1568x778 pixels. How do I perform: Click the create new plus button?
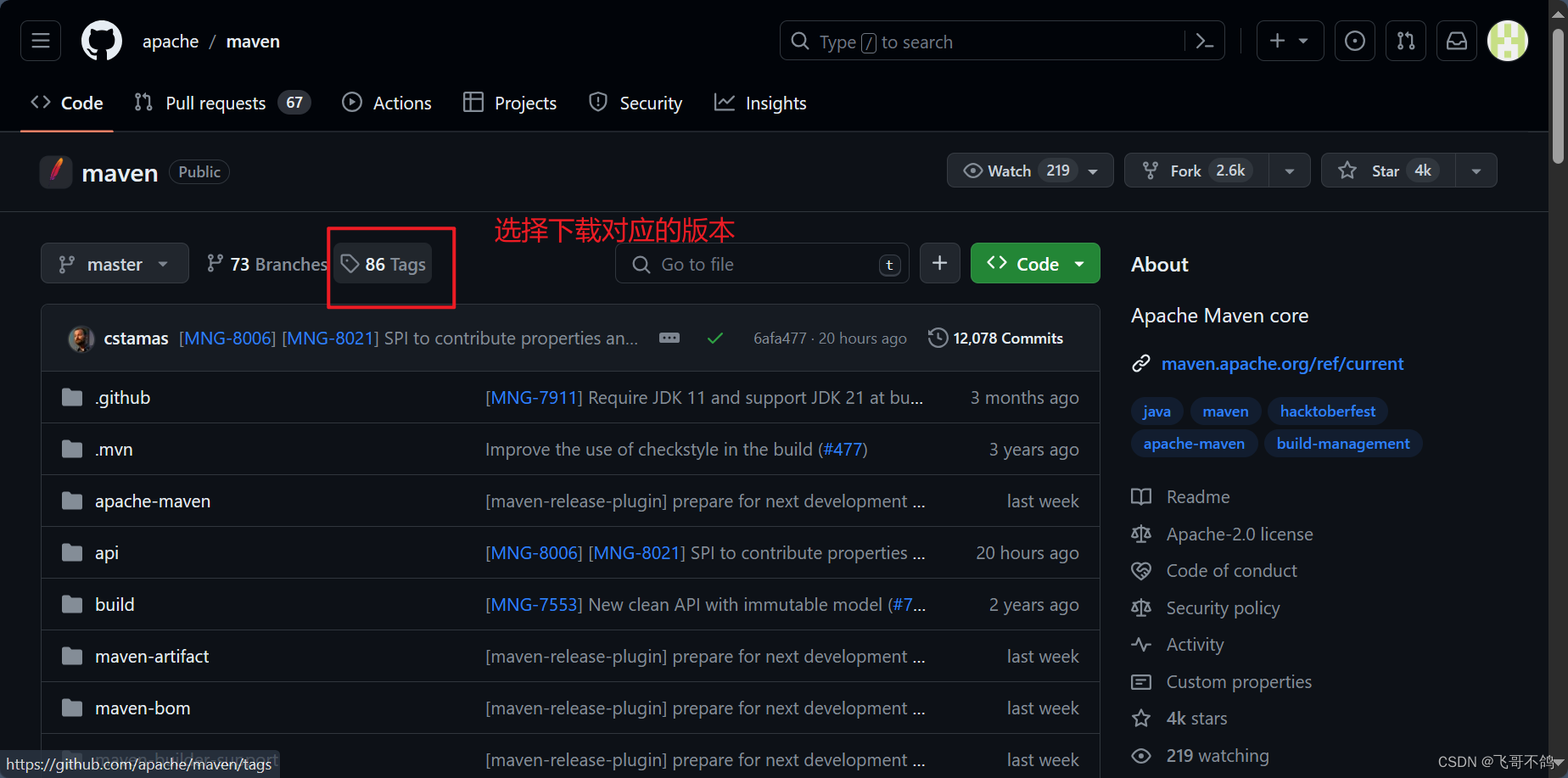coord(1290,41)
